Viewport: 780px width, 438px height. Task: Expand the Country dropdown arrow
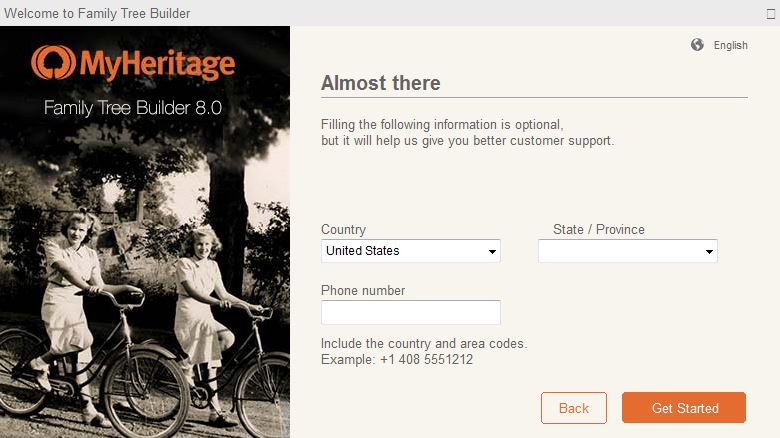[492, 252]
